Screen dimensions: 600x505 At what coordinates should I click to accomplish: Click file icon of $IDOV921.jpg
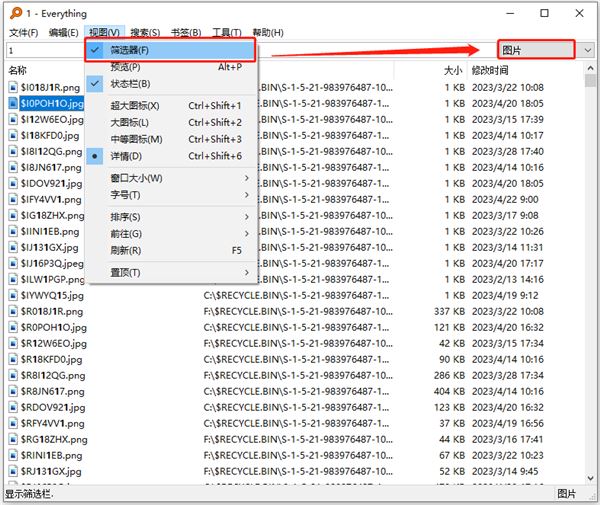13,184
